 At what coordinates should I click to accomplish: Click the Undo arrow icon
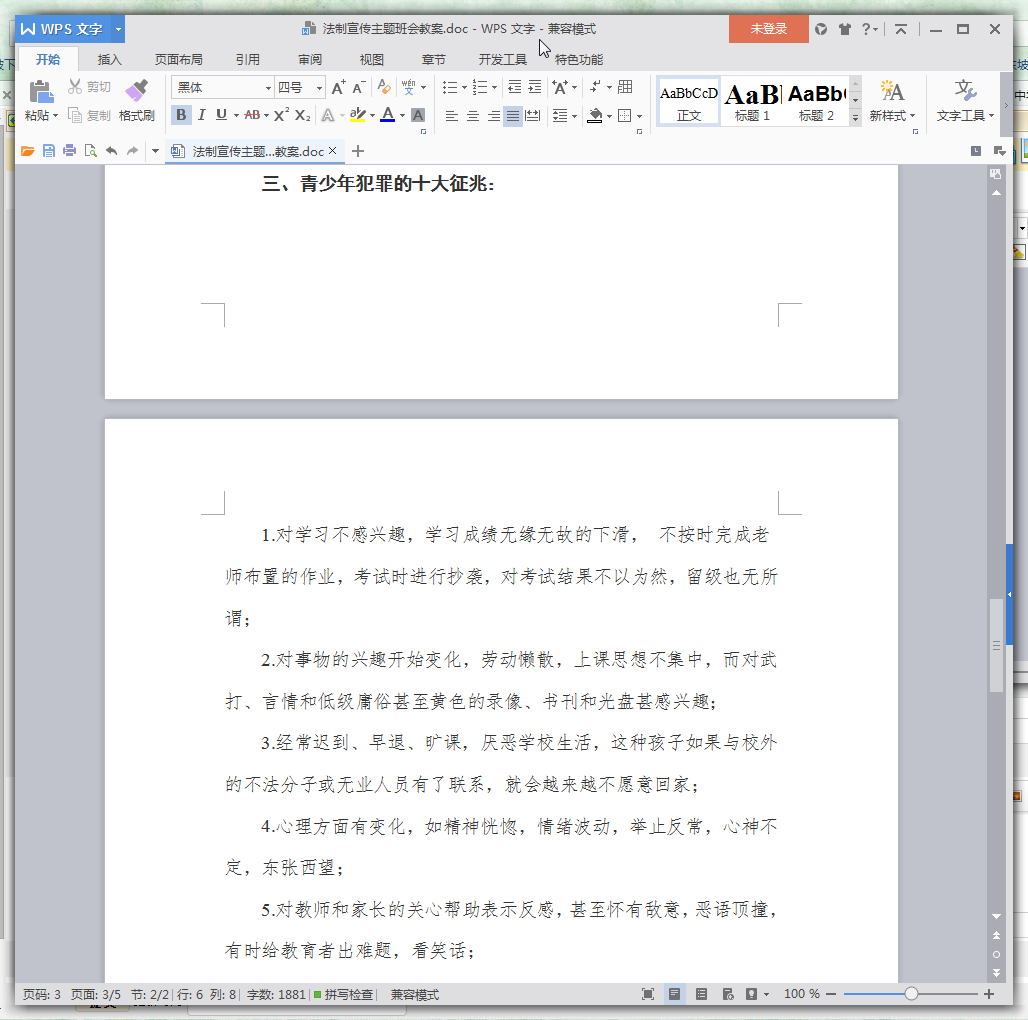111,151
